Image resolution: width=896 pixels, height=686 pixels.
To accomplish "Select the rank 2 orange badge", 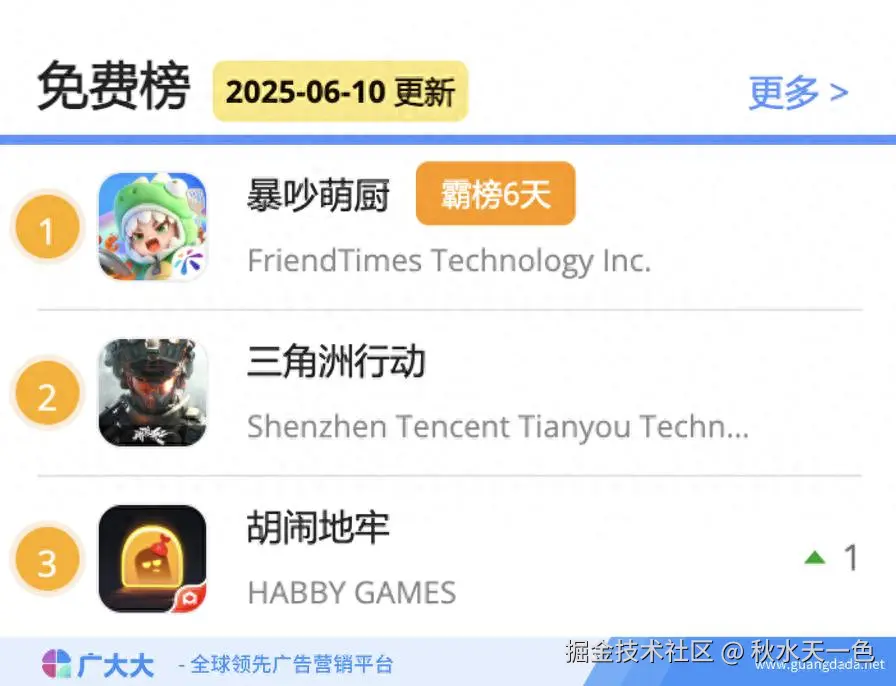I will (x=47, y=392).
